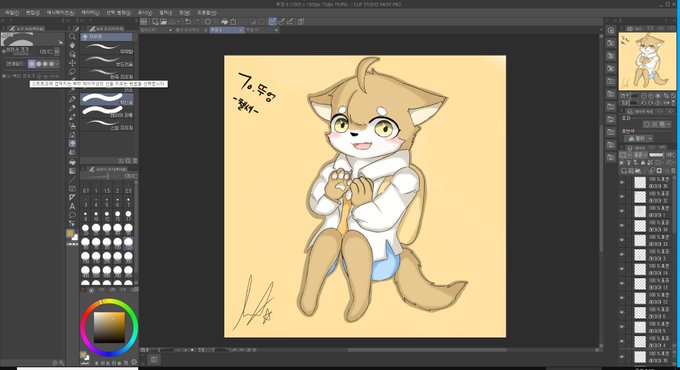
Task: Toggle the vector erase checkbox in the tool property panel
Action: (8, 76)
